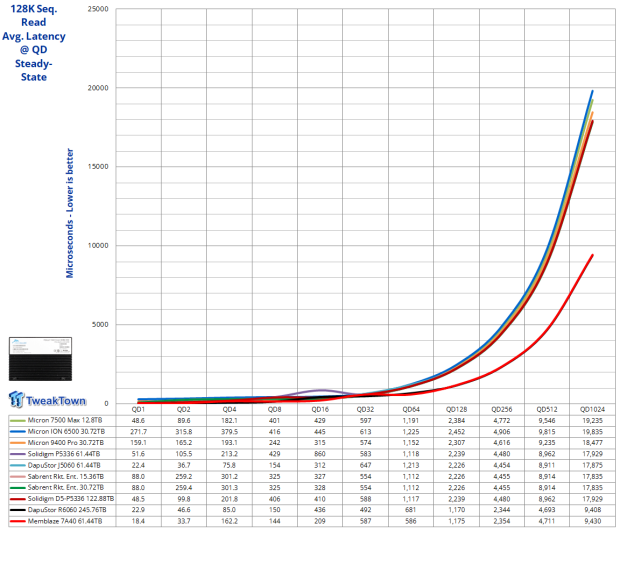Select the Micron ION 6500 30.72TB legend row
This screenshot has height=568, width=620.
point(62,432)
